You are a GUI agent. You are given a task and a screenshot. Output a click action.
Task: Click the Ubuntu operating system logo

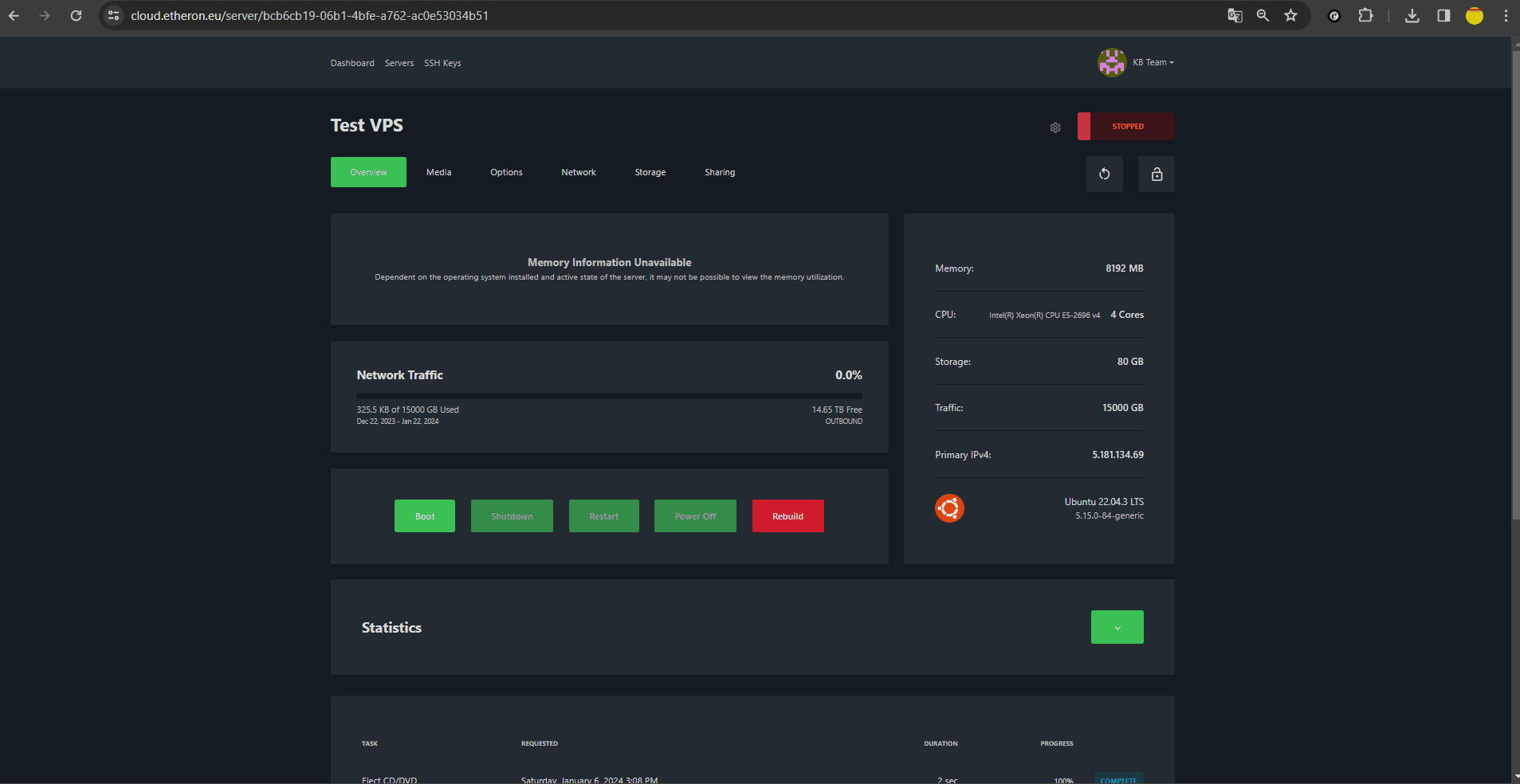[x=949, y=508]
